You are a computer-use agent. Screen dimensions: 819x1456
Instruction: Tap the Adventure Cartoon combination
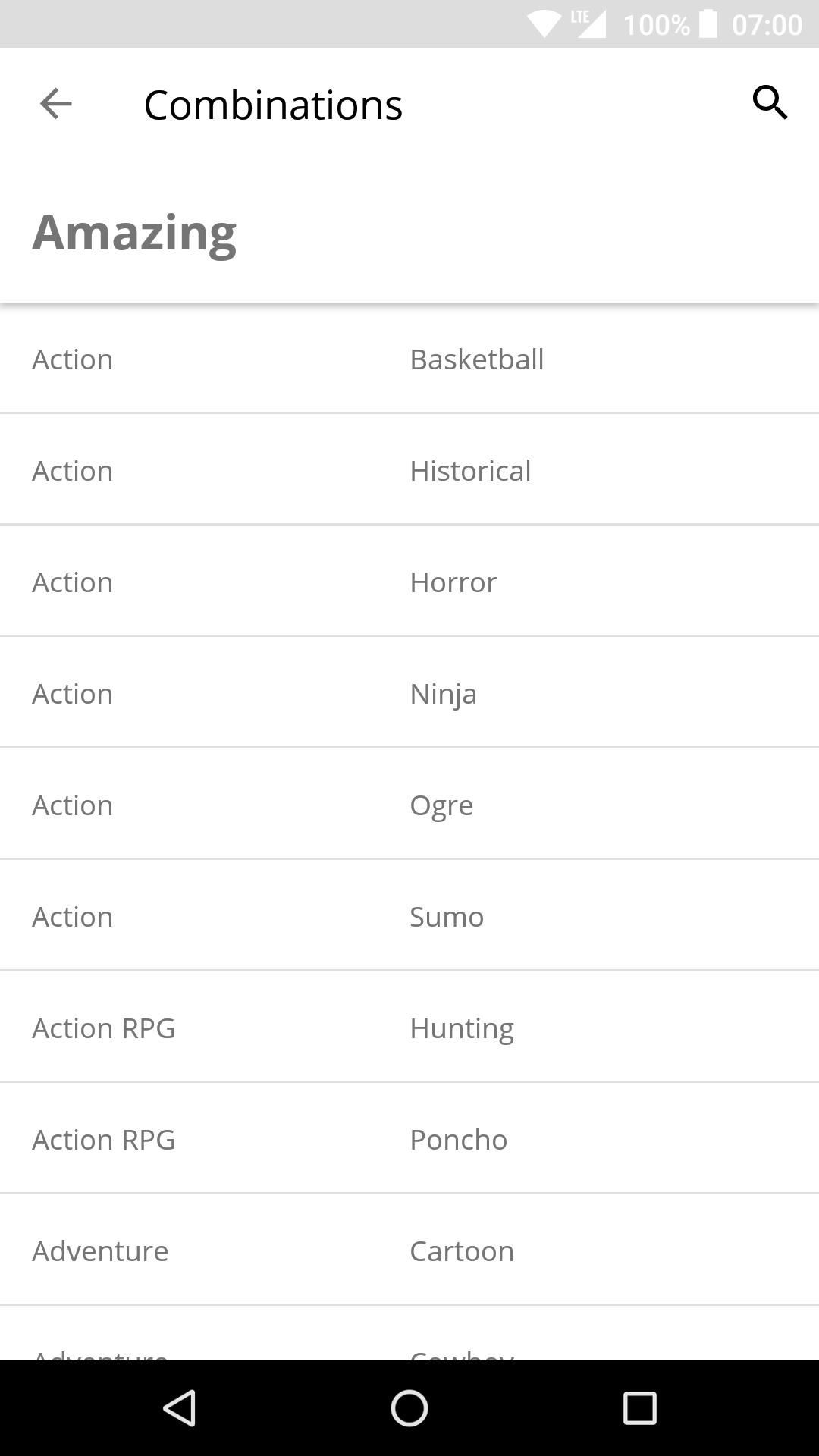coord(409,1251)
